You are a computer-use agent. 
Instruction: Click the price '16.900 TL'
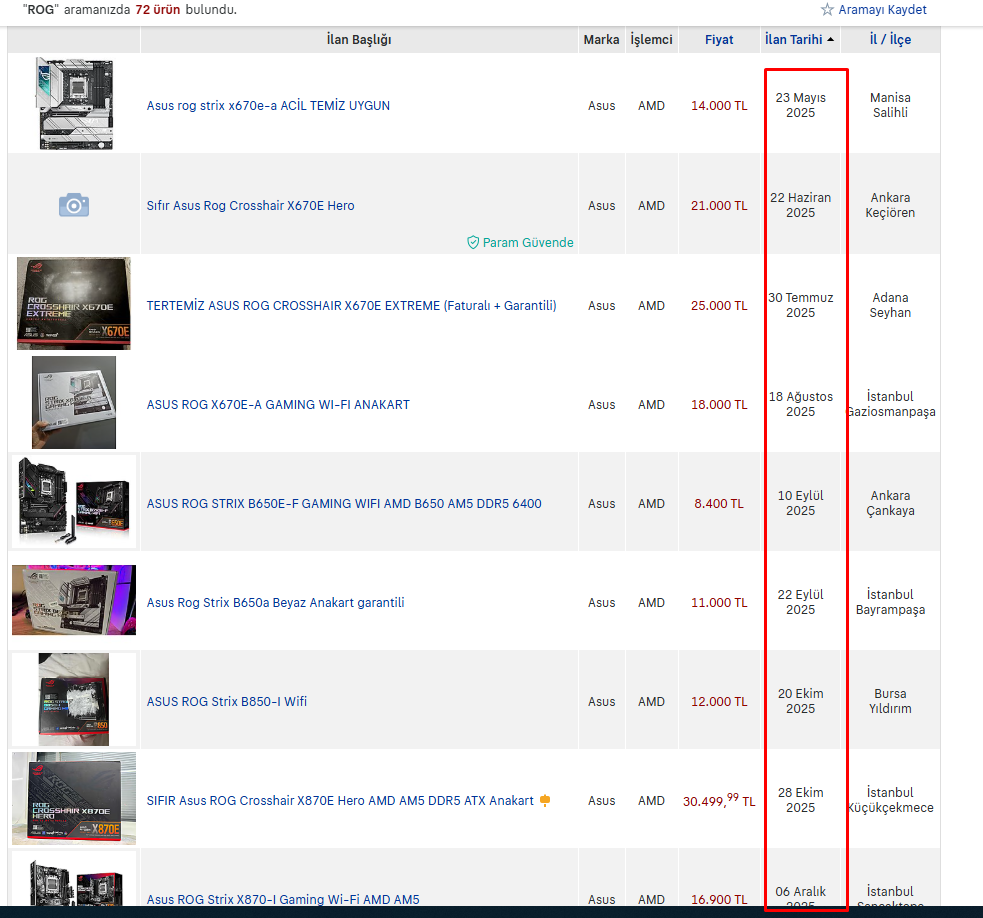click(x=719, y=899)
